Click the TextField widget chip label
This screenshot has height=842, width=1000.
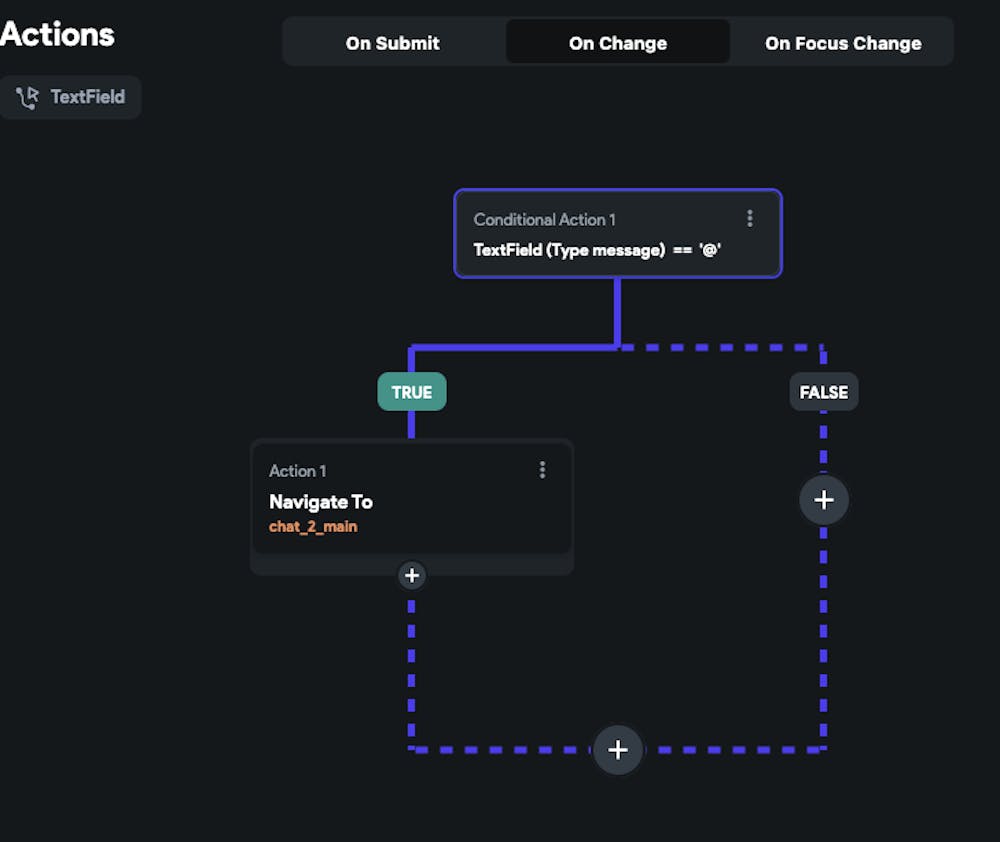click(x=88, y=97)
